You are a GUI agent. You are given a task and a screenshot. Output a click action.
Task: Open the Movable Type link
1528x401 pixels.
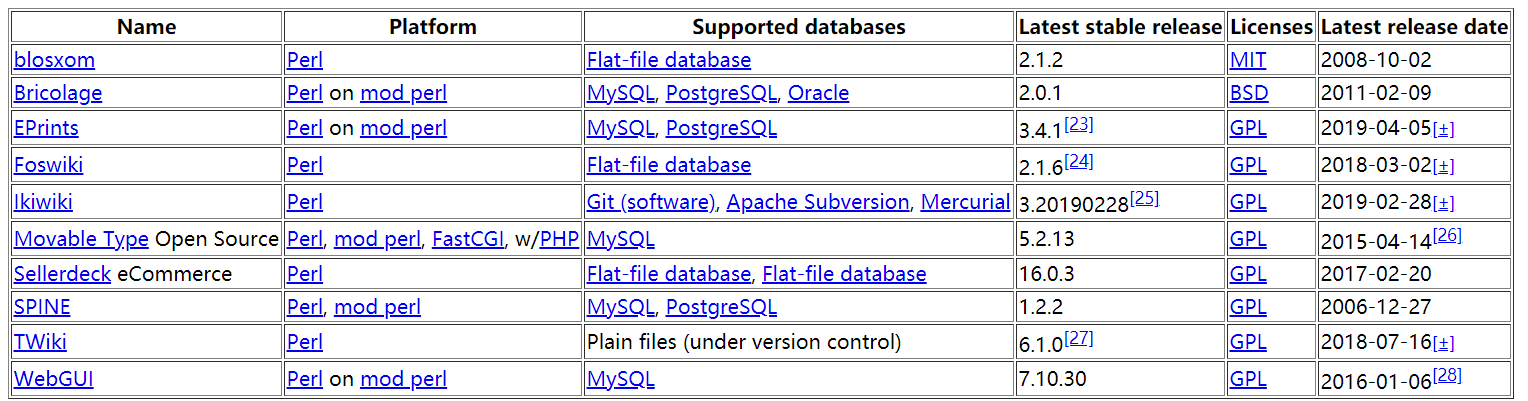[x=81, y=240]
